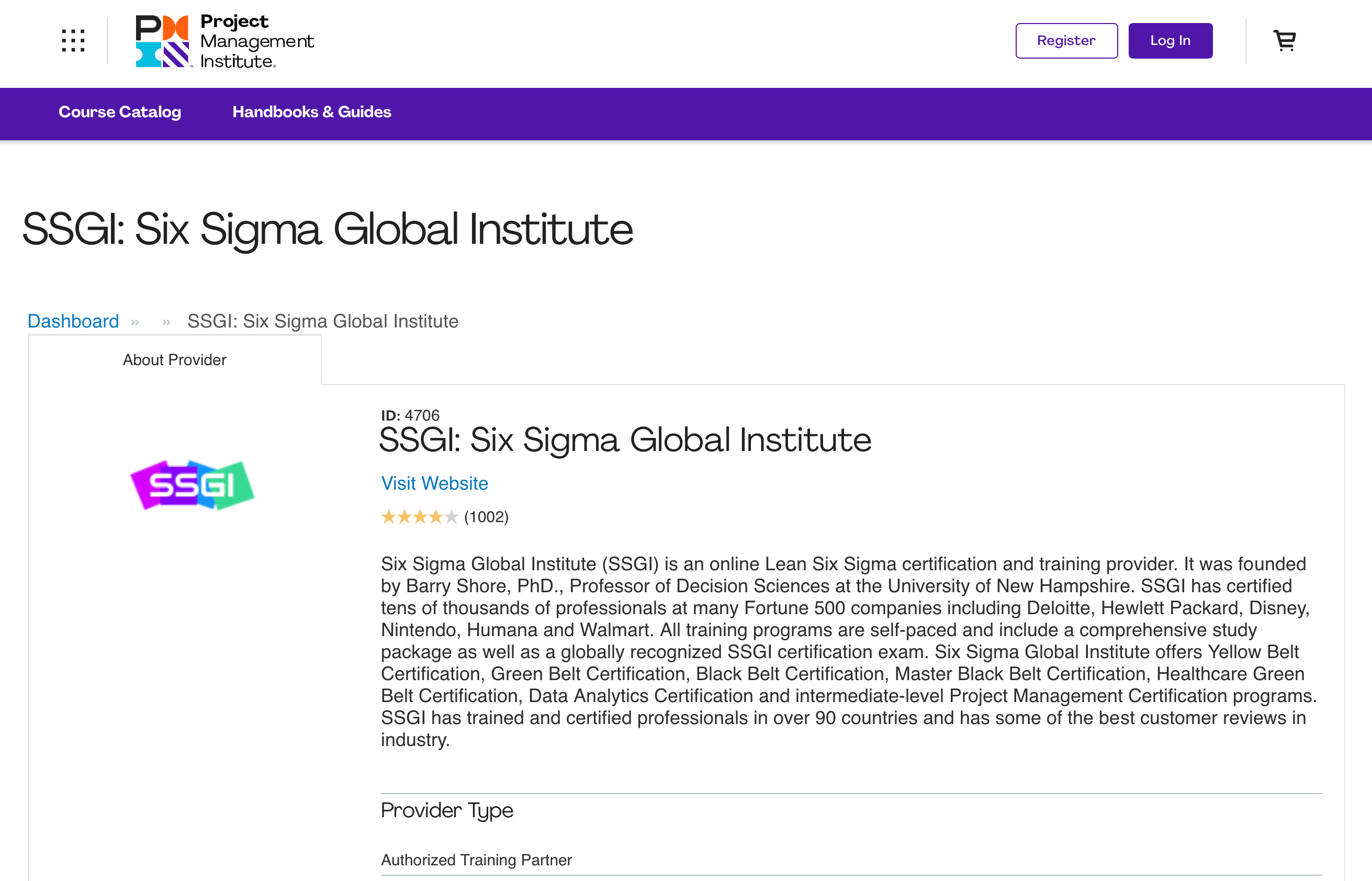
Task: Open the shopping cart
Action: point(1285,40)
